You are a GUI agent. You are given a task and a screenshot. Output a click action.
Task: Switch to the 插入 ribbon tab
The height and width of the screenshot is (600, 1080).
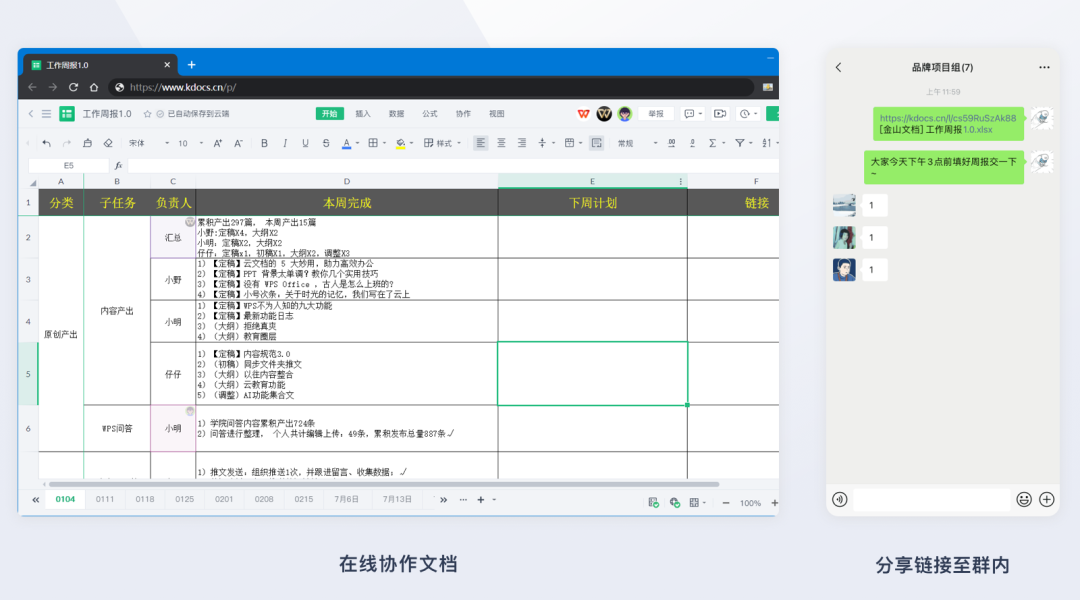(x=363, y=114)
